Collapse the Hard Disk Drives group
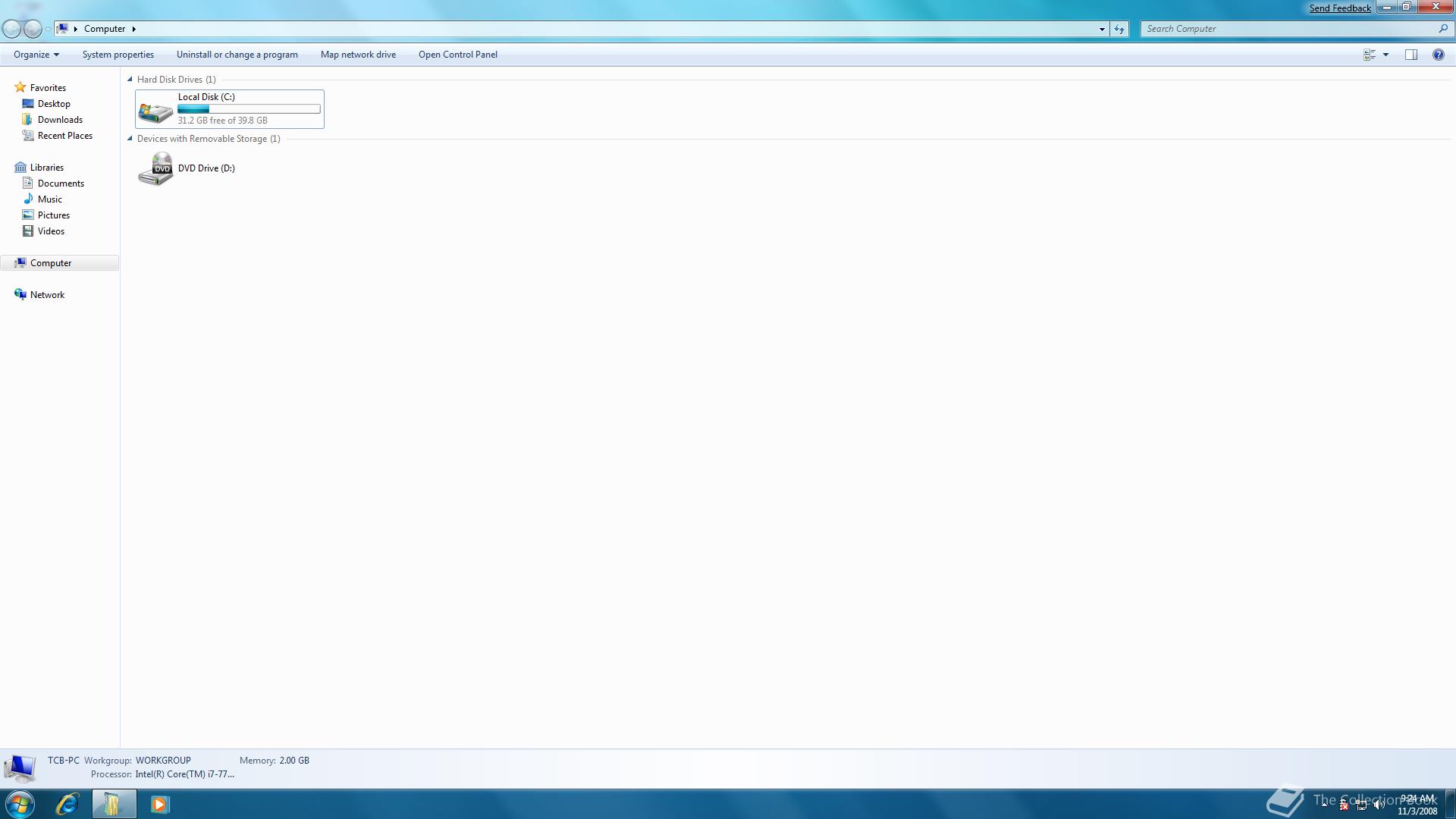The image size is (1456, 819). click(130, 79)
